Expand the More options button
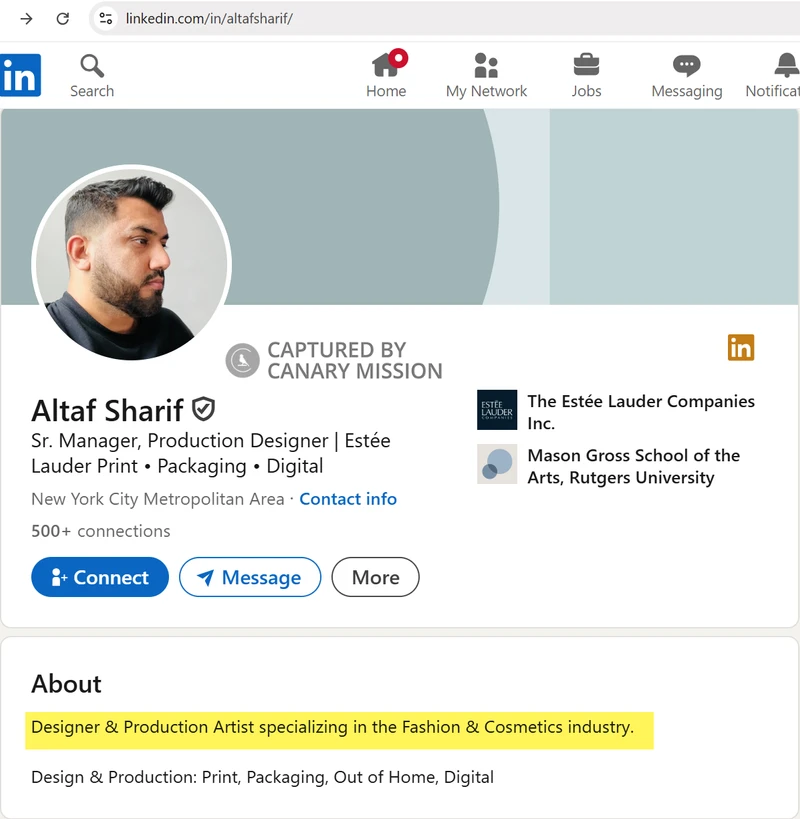This screenshot has width=800, height=819. 375,577
